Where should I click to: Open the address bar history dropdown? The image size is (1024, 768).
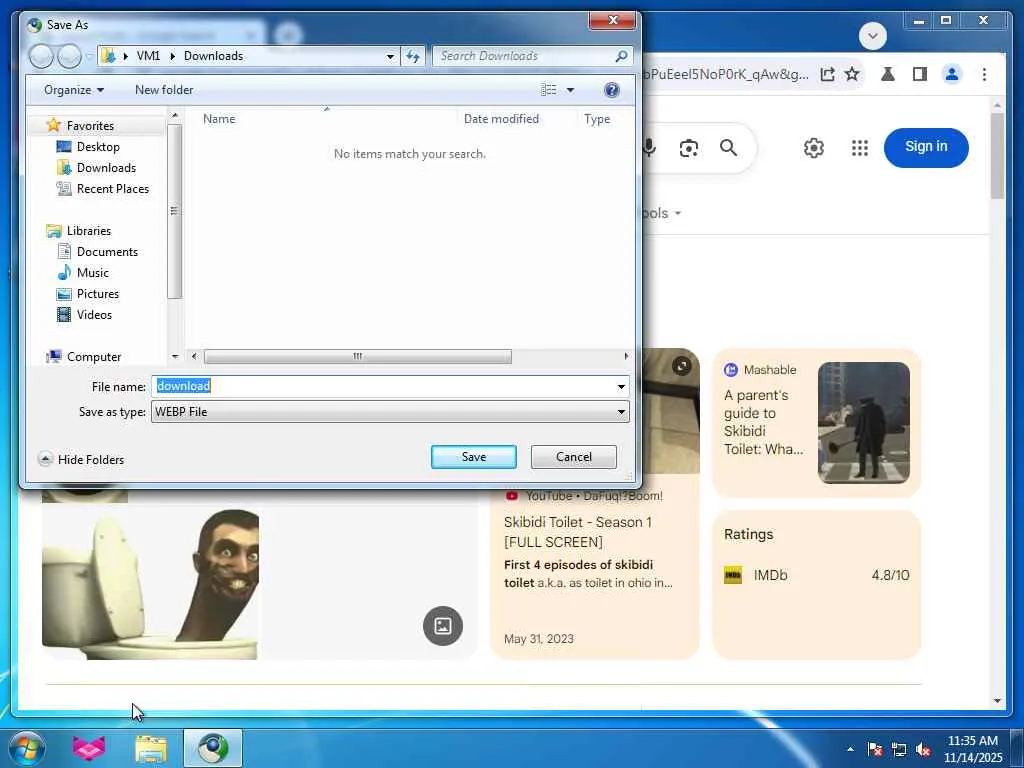[x=391, y=57]
